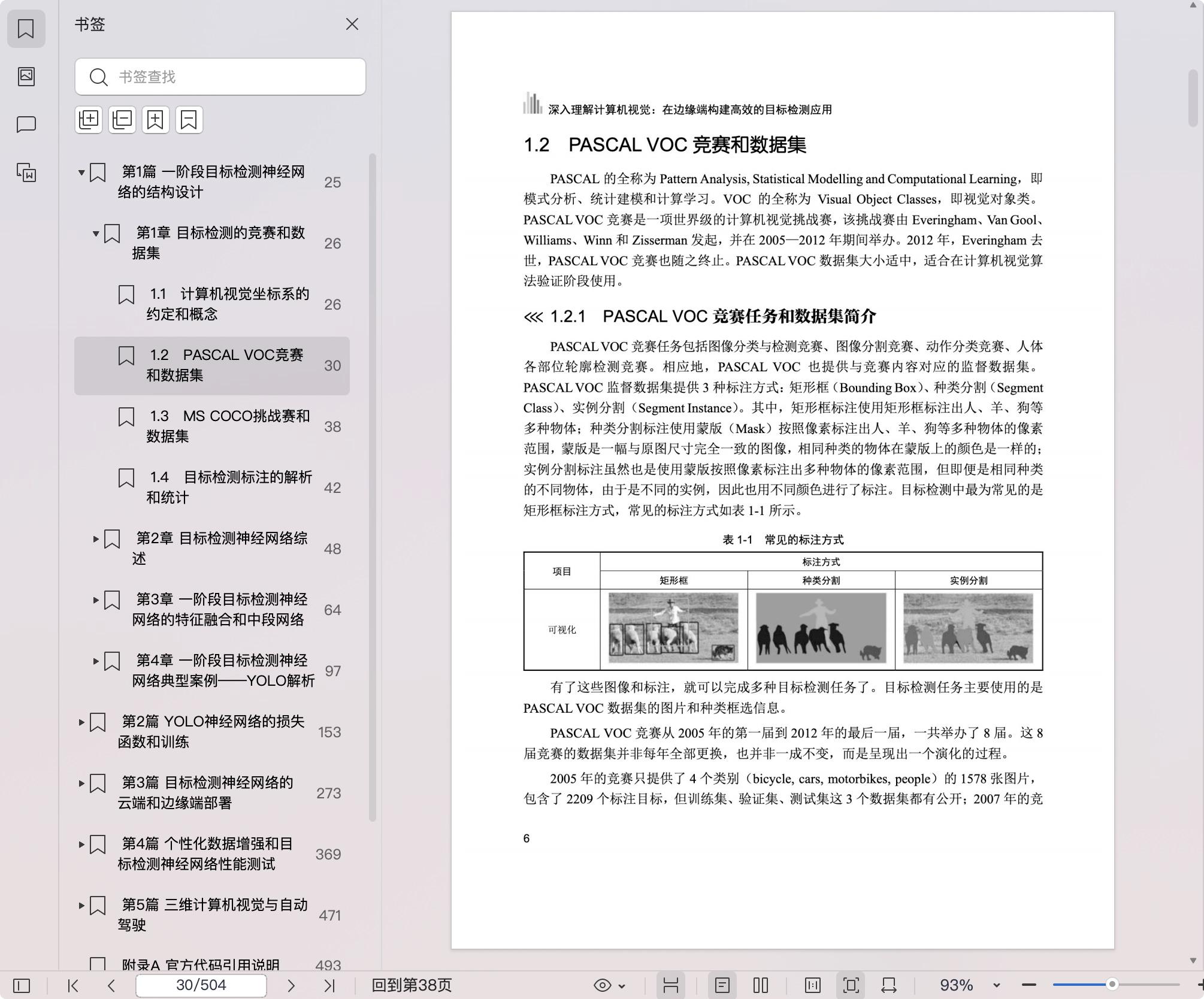This screenshot has height=999, width=1204.
Task: Click the 表 1-1 常见的标注方式 caption
Action: pos(783,540)
